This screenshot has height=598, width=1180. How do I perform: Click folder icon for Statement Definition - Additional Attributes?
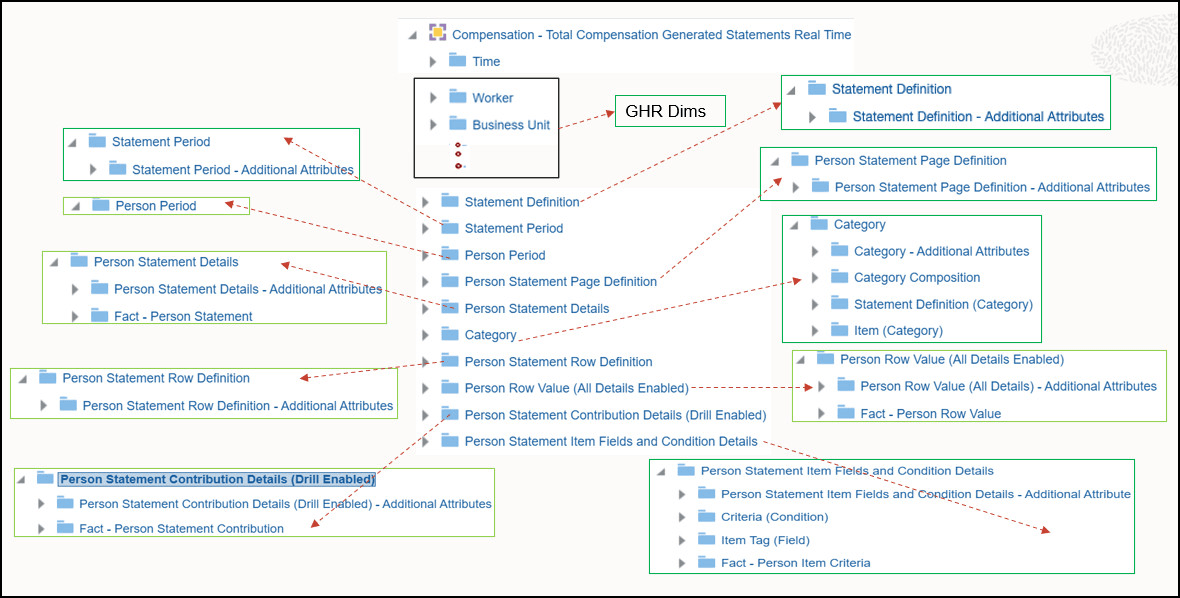point(838,116)
